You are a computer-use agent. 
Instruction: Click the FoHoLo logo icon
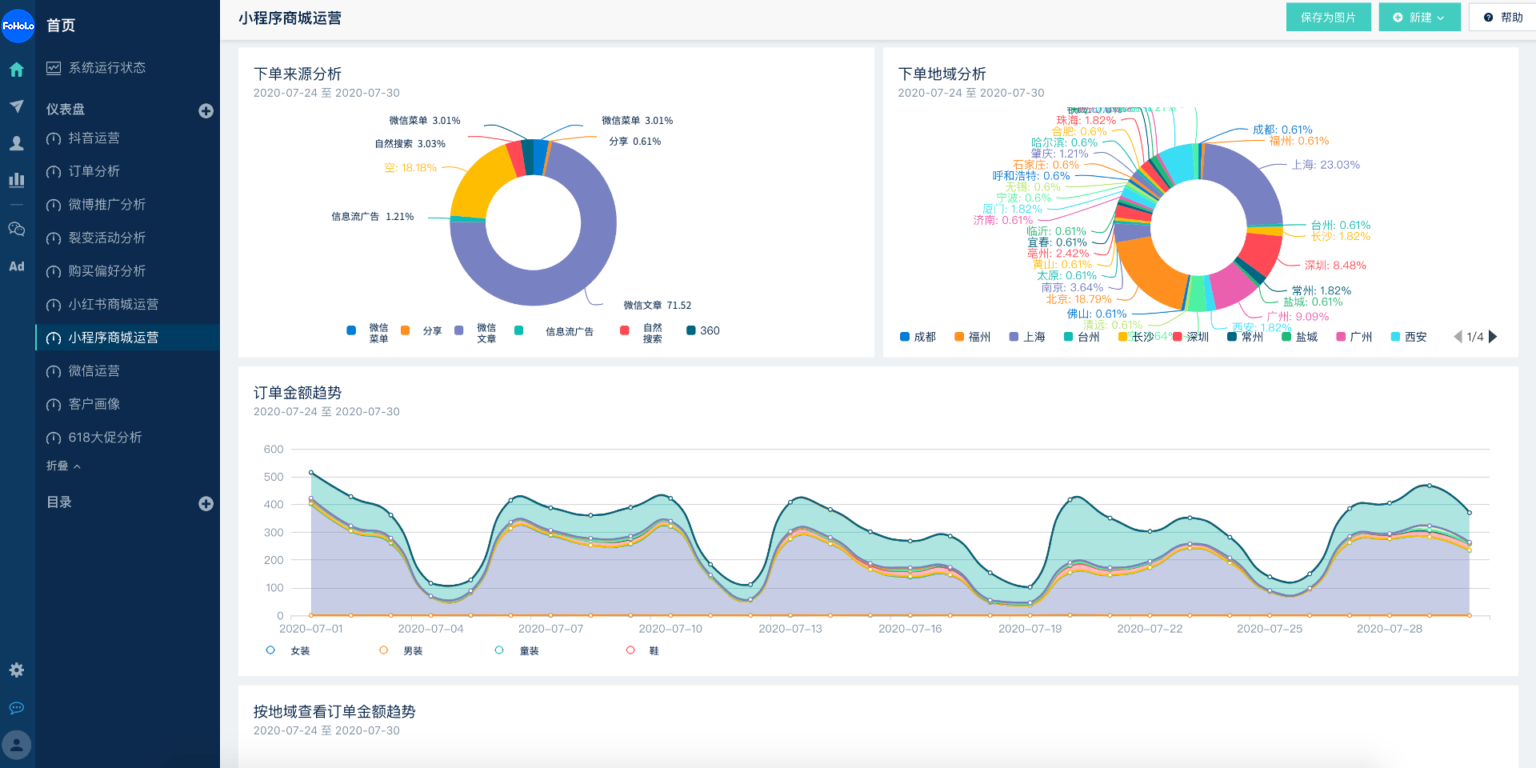(x=17, y=25)
